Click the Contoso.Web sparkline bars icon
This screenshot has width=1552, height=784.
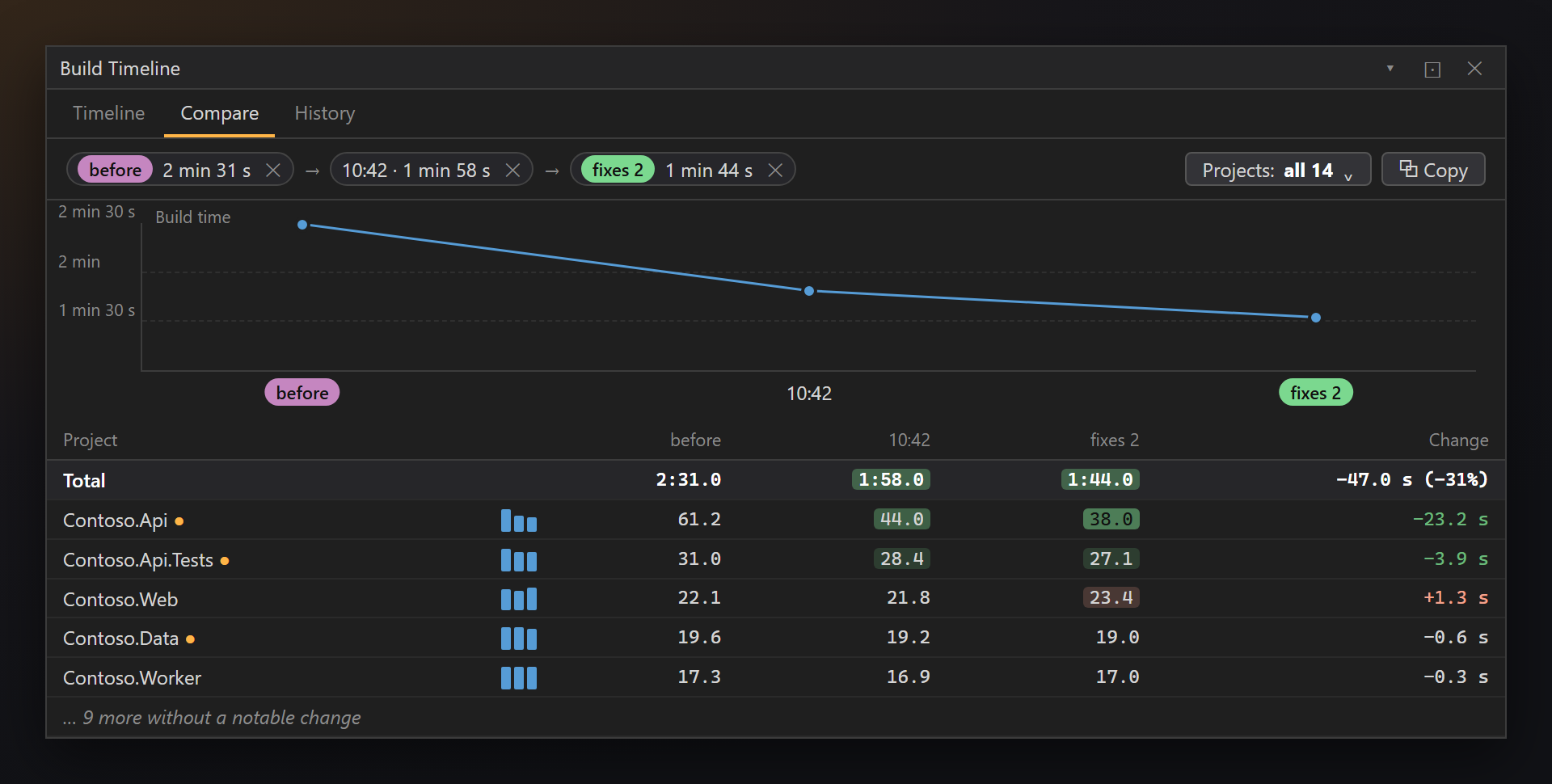click(519, 599)
